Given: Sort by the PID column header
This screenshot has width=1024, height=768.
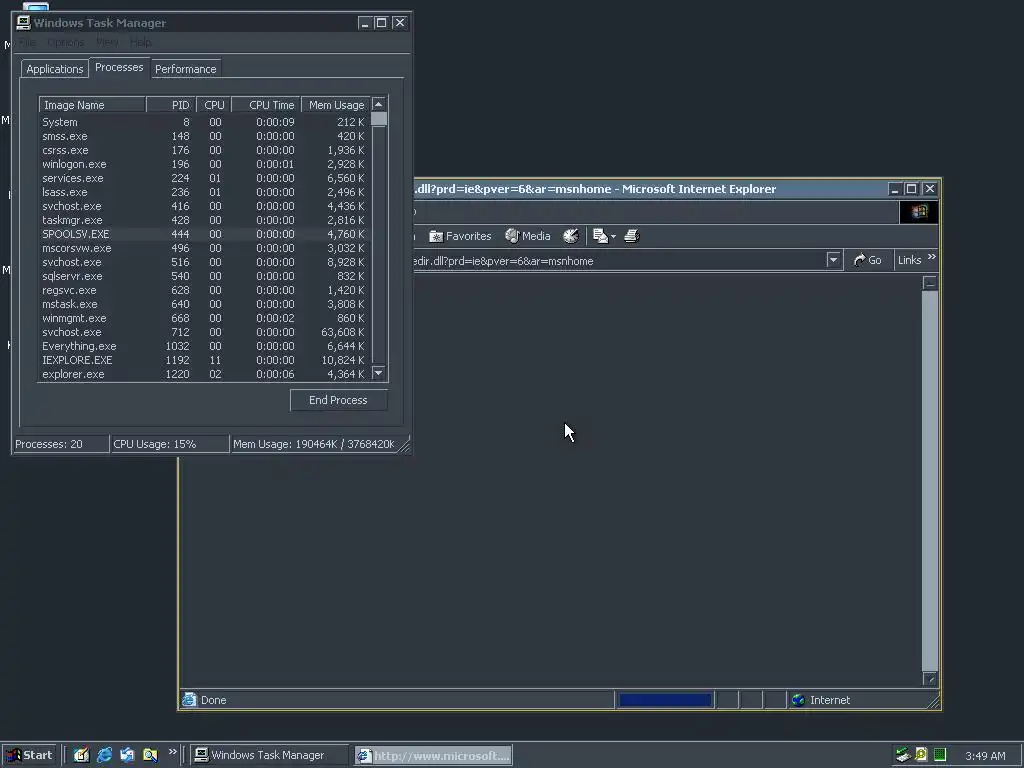Looking at the screenshot, I should 170,105.
